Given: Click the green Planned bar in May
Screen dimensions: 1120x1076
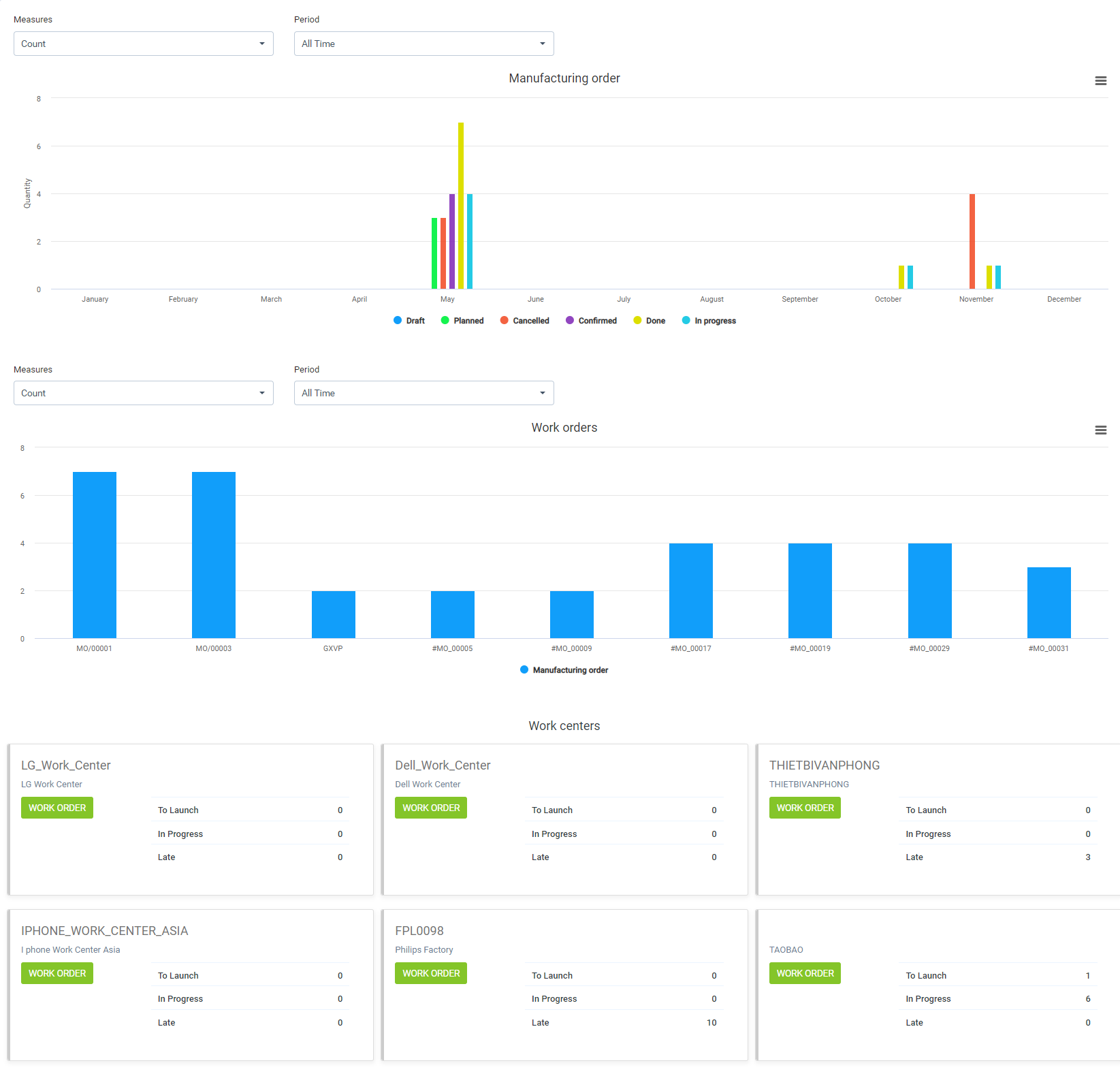Looking at the screenshot, I should point(434,253).
